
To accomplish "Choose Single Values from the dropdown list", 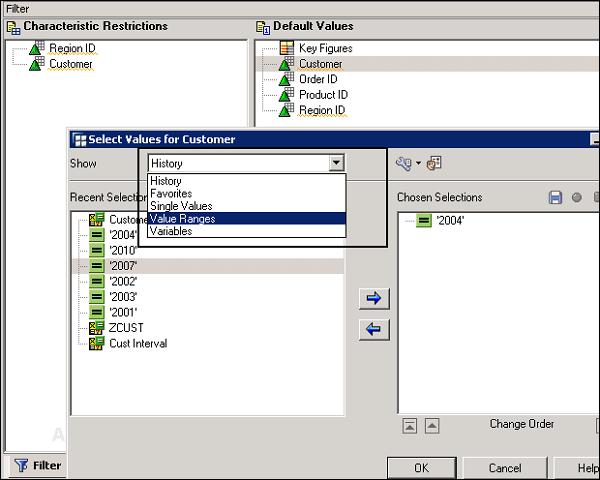I will 247,206.
